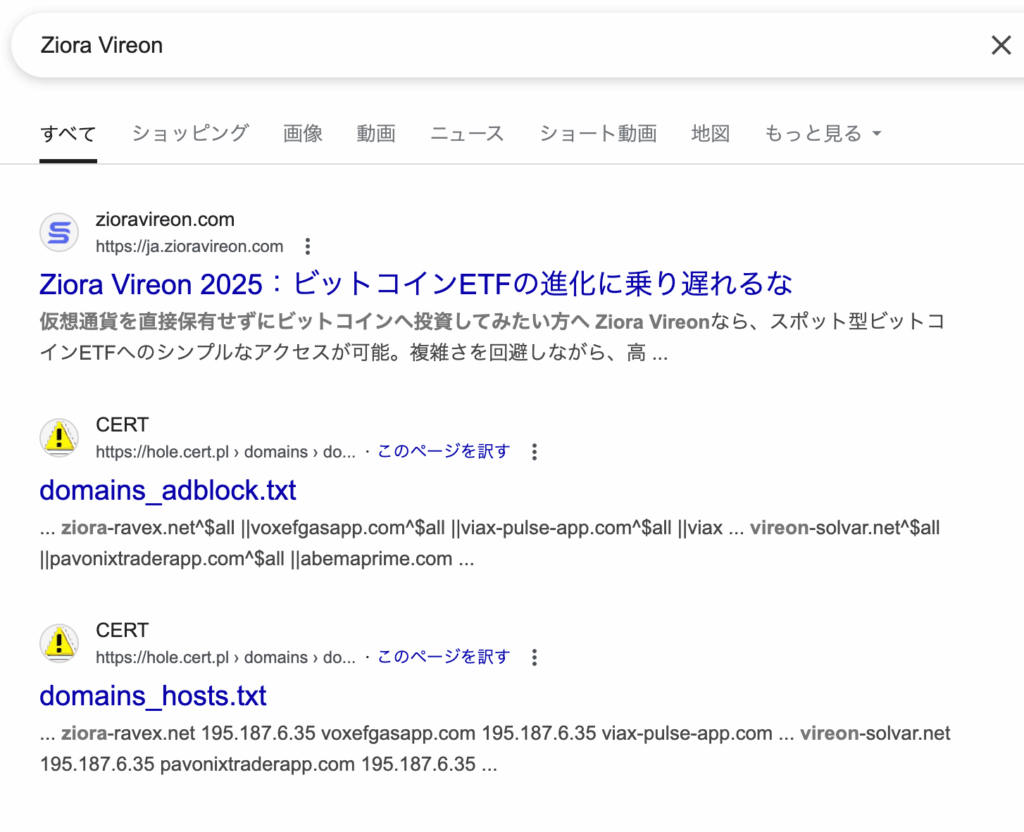
Task: Open three-dot menu for zioravireon.com result
Action: 308,246
